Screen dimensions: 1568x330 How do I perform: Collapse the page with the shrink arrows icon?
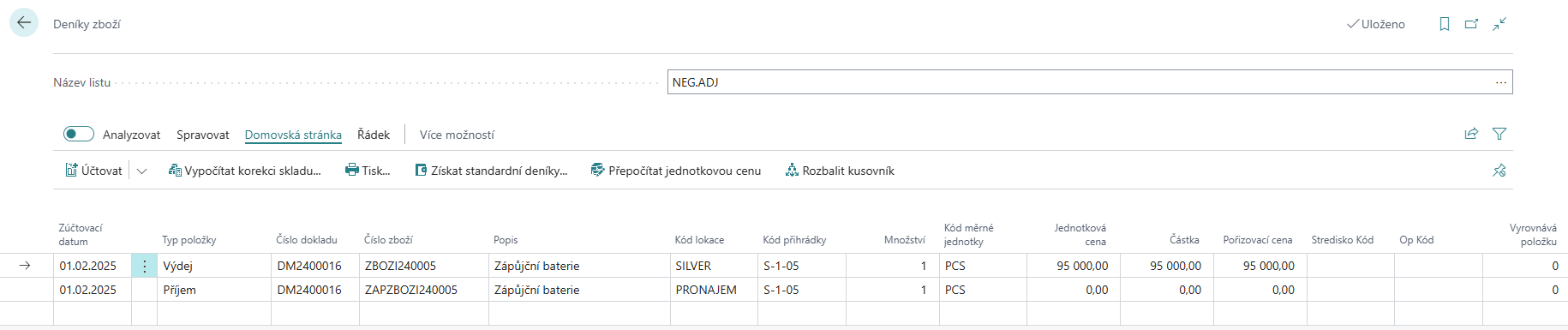[x=1499, y=24]
